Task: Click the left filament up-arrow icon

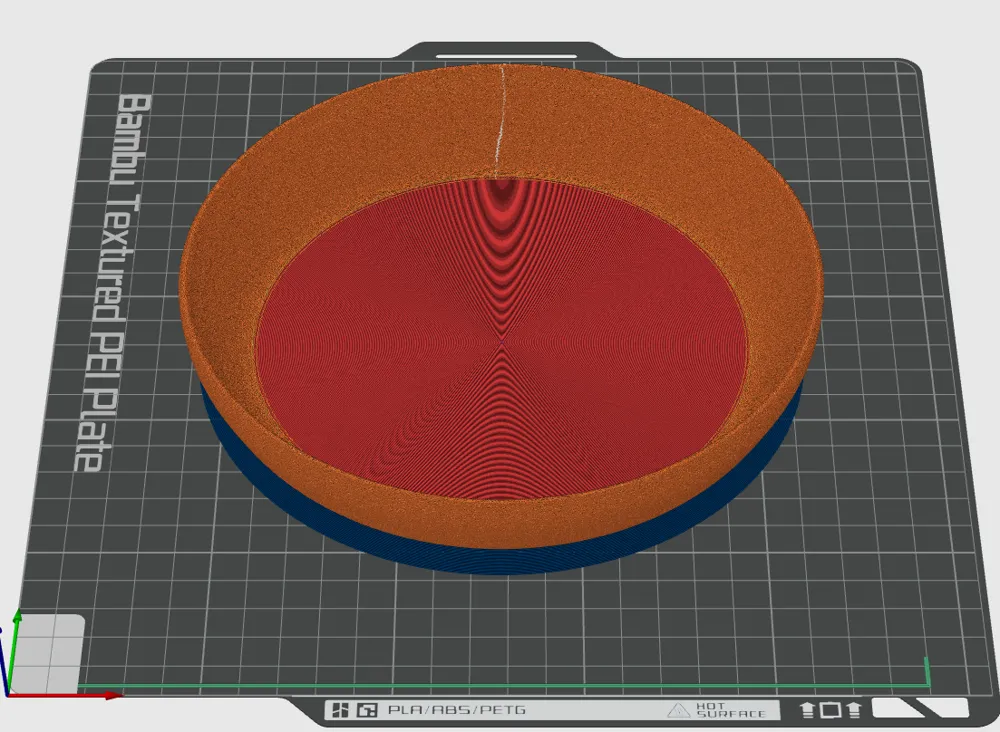Action: (x=809, y=712)
